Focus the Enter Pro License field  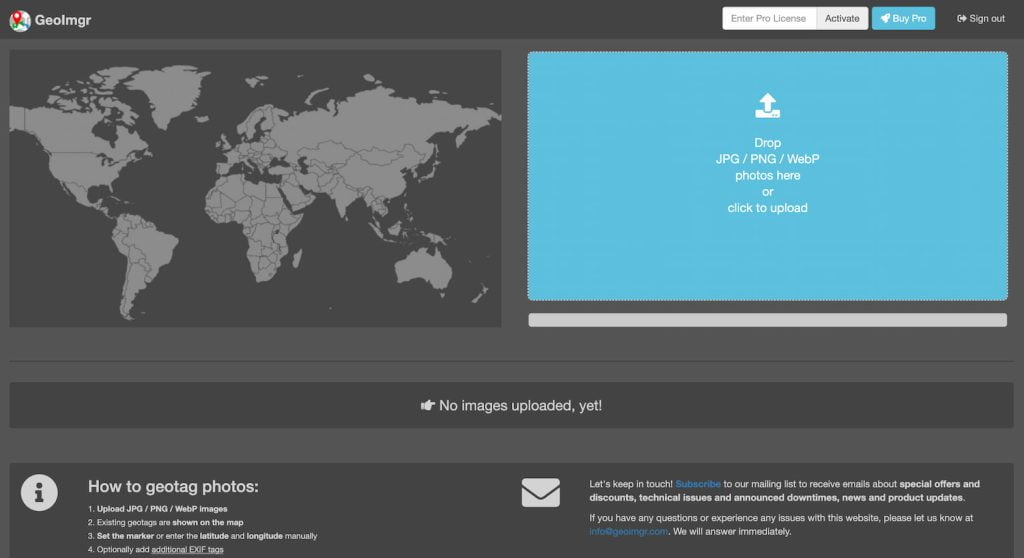769,19
